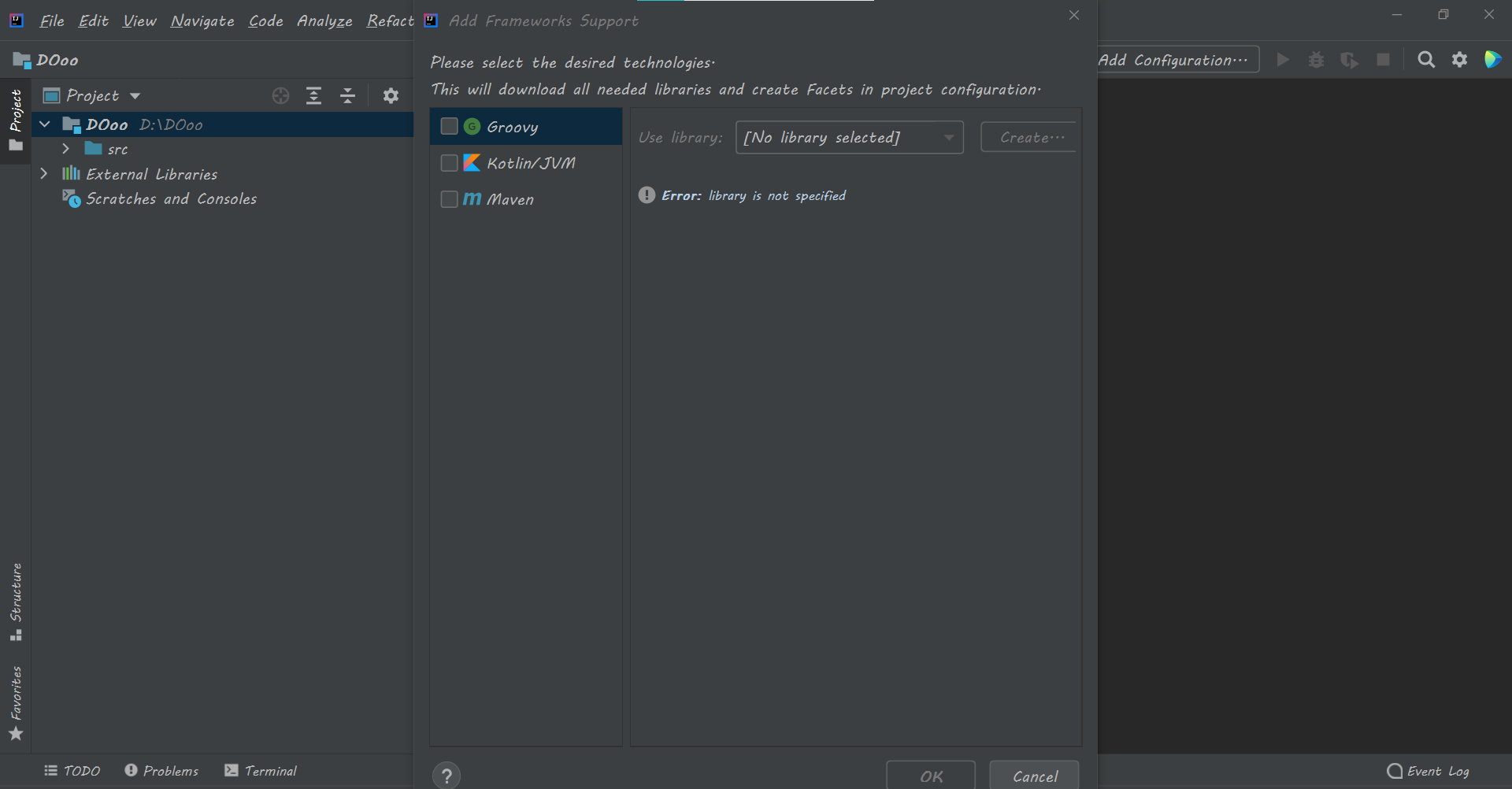Toggle the Project side tool window tab

(16, 120)
